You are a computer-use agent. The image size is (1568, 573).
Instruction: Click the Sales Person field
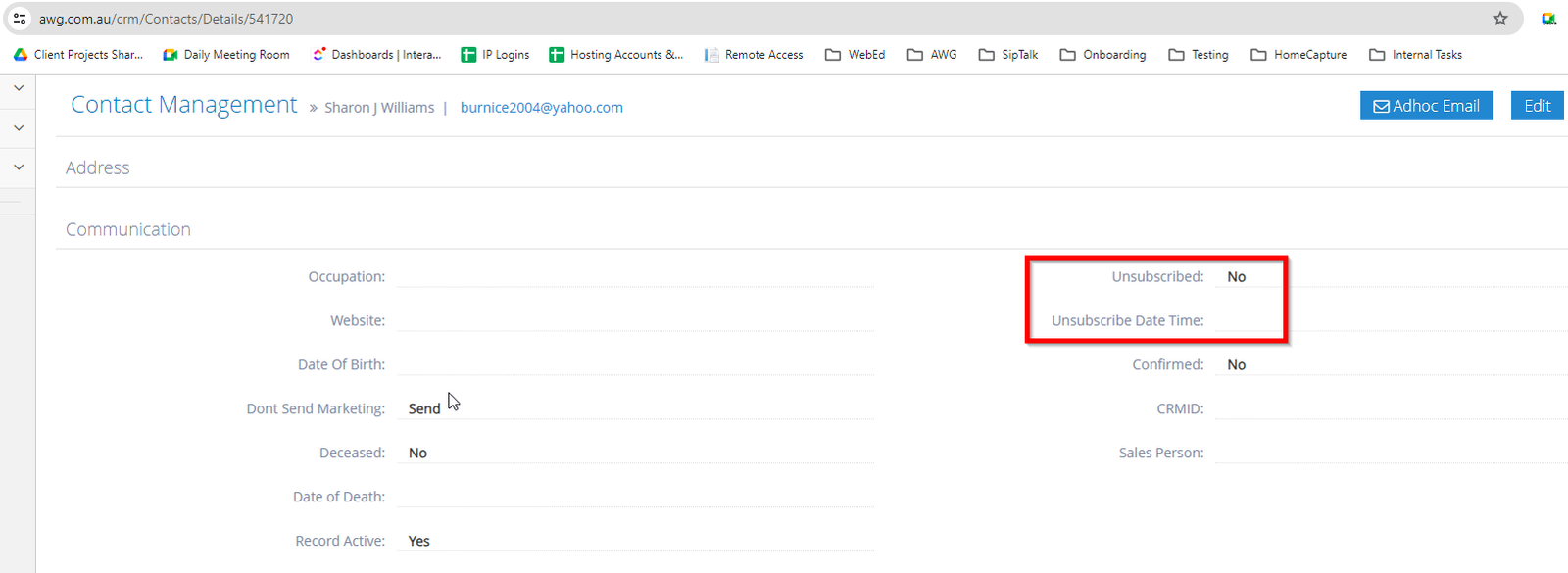[1392, 453]
